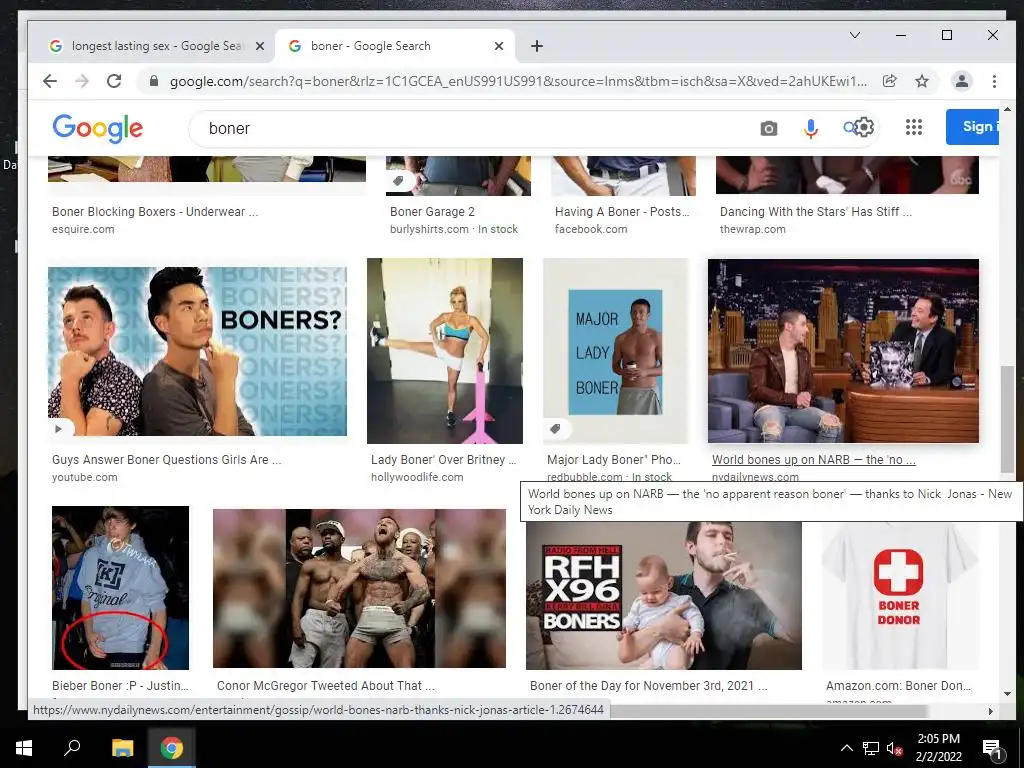
Task: Open network status tray icon
Action: coord(871,748)
